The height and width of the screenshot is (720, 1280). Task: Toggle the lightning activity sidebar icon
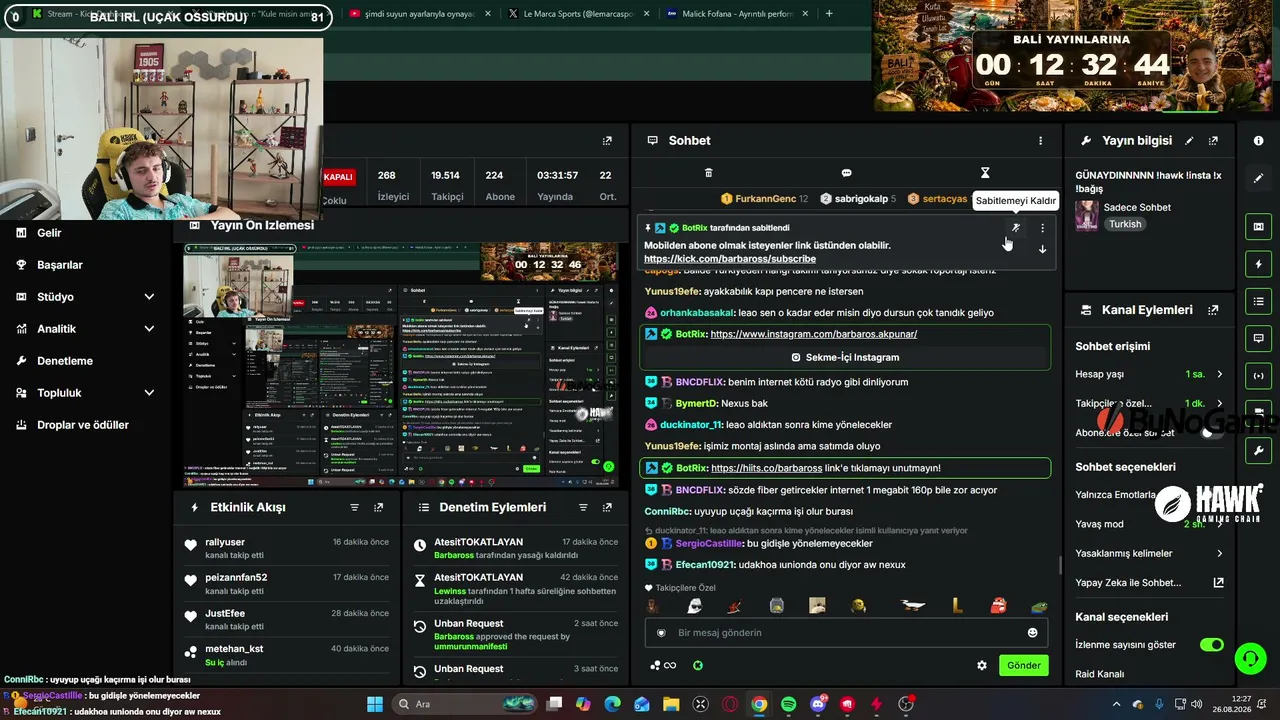[1258, 264]
